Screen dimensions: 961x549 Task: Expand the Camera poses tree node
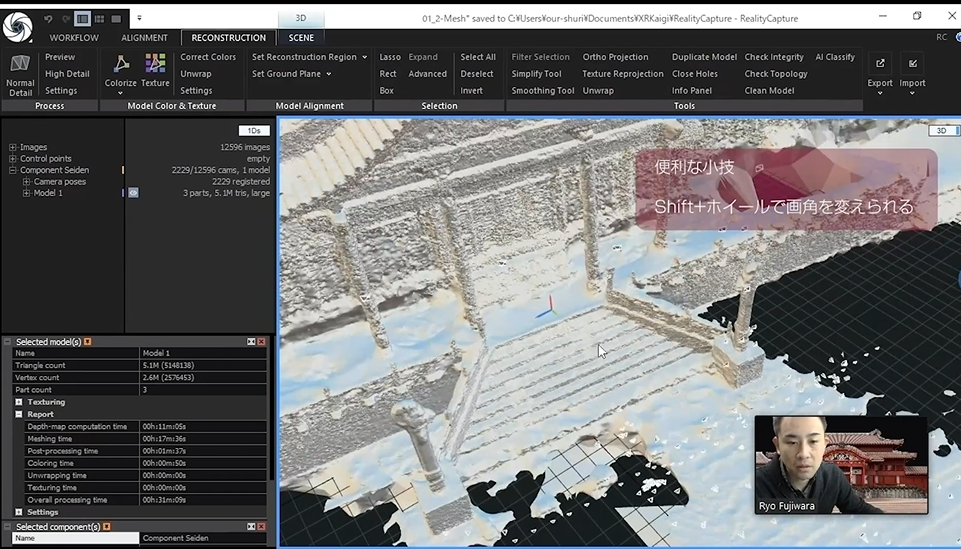coord(26,182)
